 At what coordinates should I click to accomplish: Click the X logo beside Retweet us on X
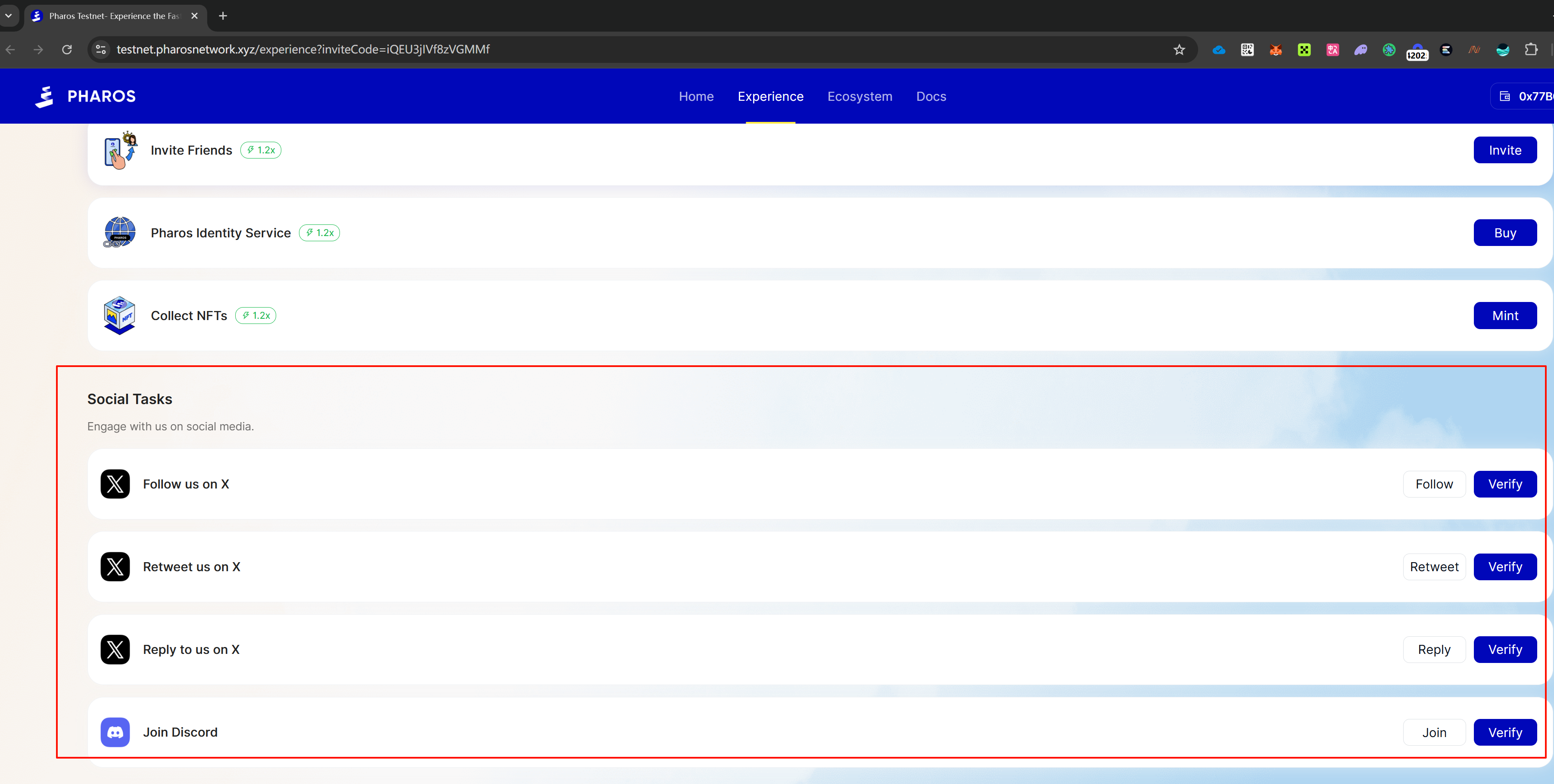(115, 566)
